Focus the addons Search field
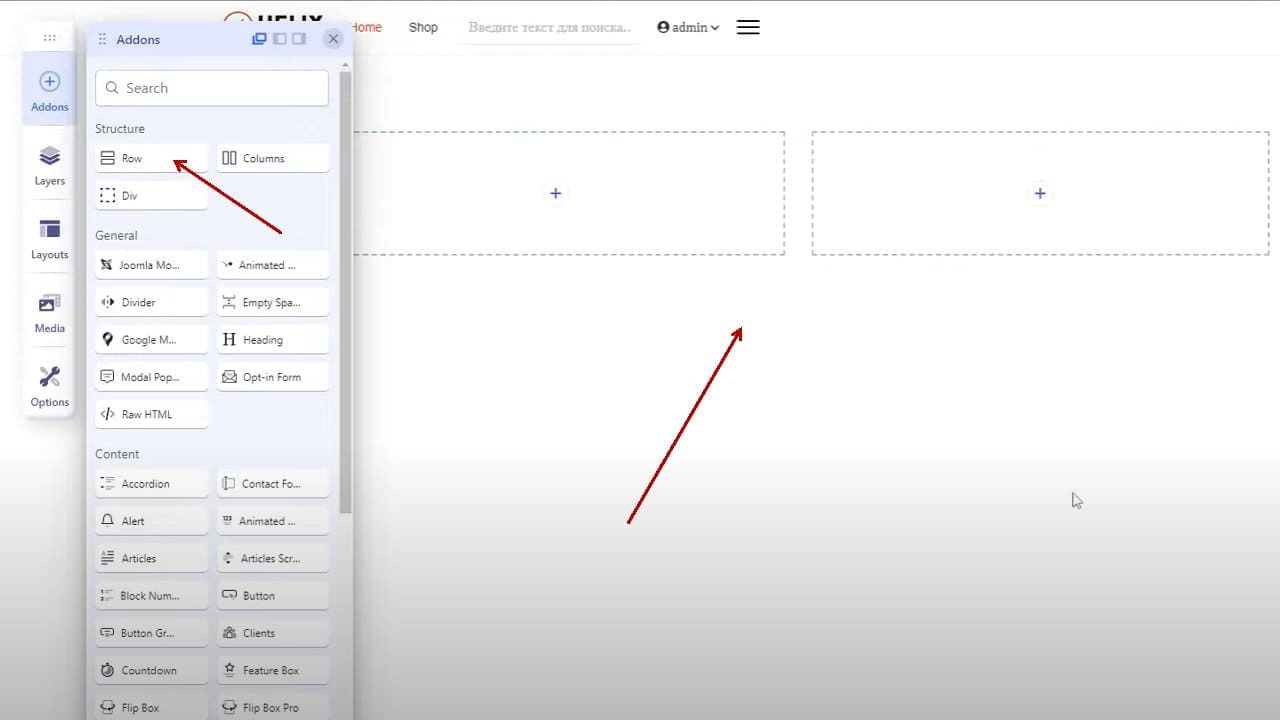Viewport: 1280px width, 720px height. (x=212, y=88)
